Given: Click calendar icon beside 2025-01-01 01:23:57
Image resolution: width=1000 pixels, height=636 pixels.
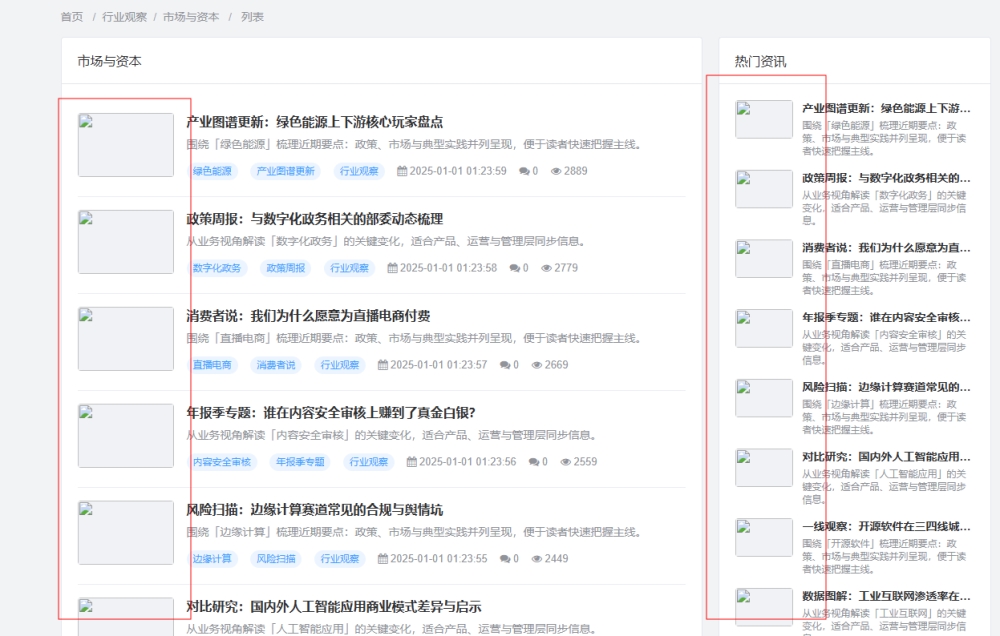Looking at the screenshot, I should (383, 365).
